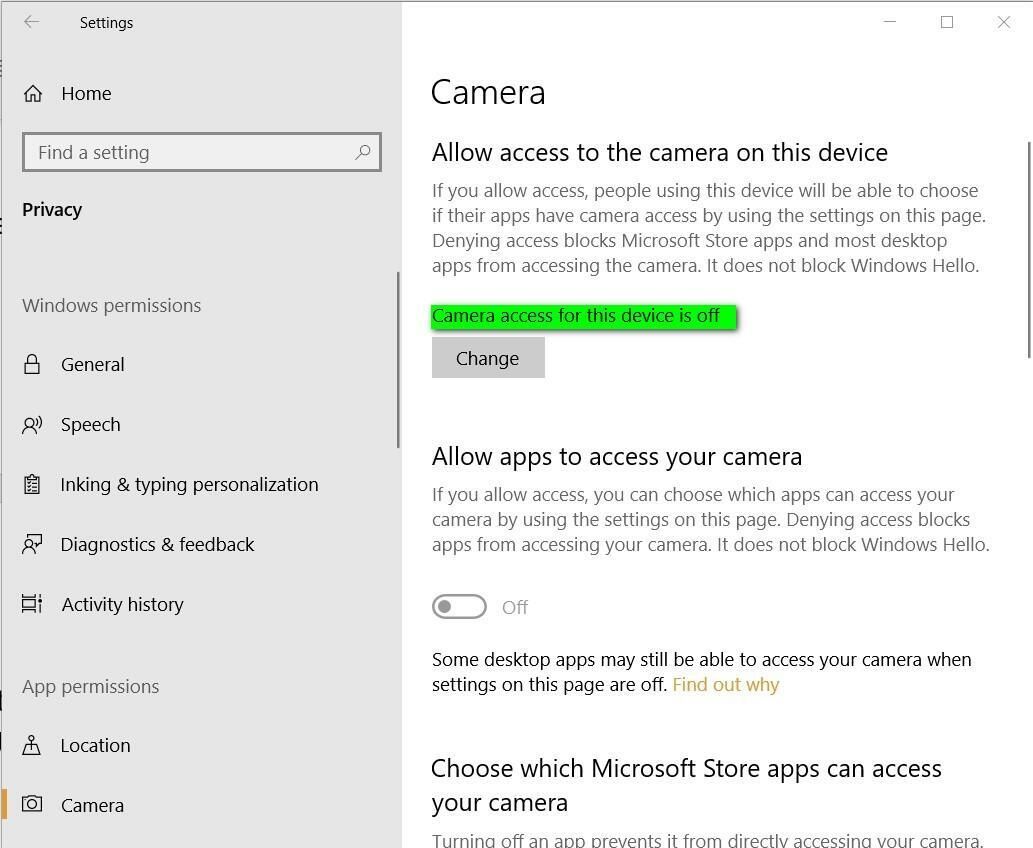1033x848 pixels.
Task: Open the Find out why link
Action: (x=725, y=684)
